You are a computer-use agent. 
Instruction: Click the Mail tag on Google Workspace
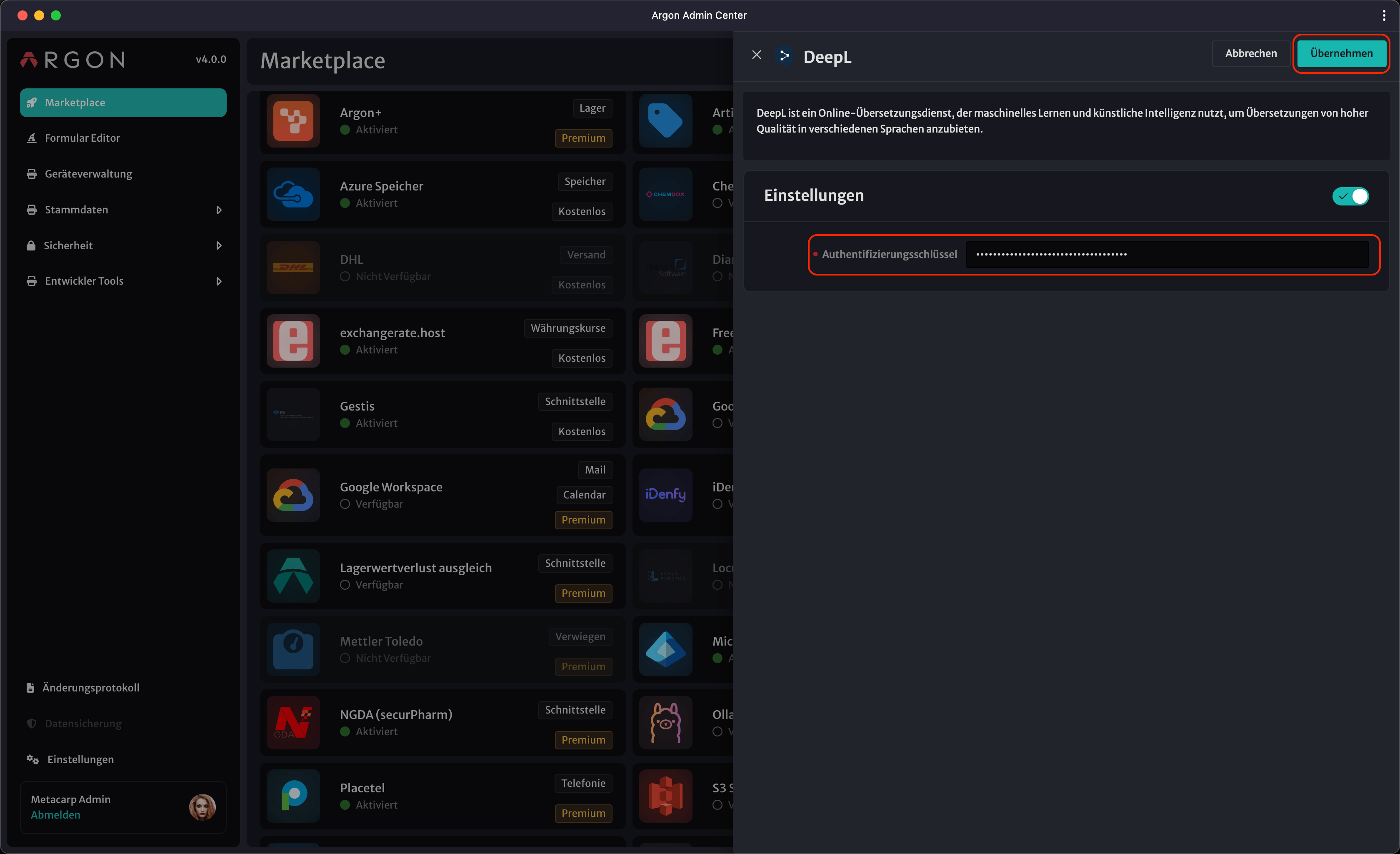pos(595,470)
